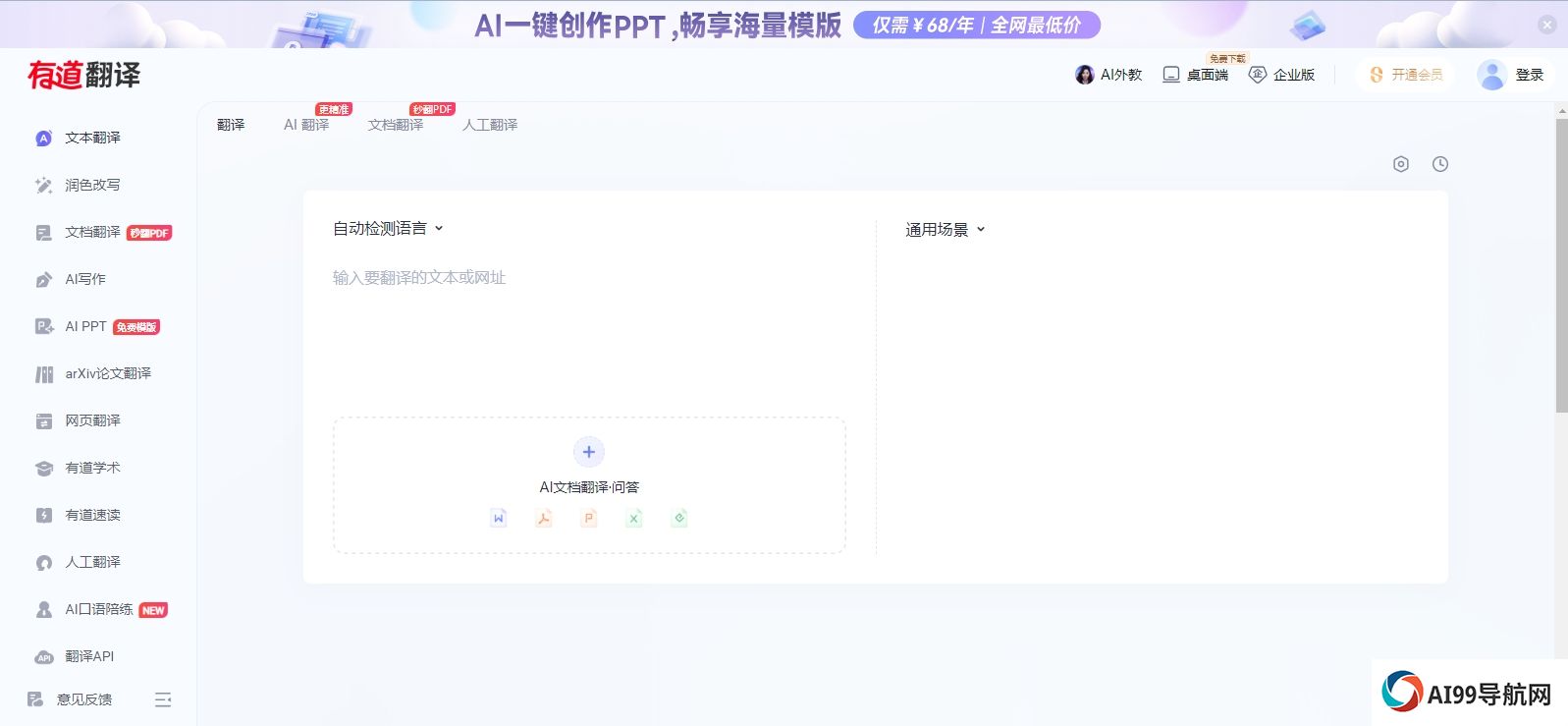Select the AI口语陪练 person icon
This screenshot has height=726, width=1568.
(44, 609)
